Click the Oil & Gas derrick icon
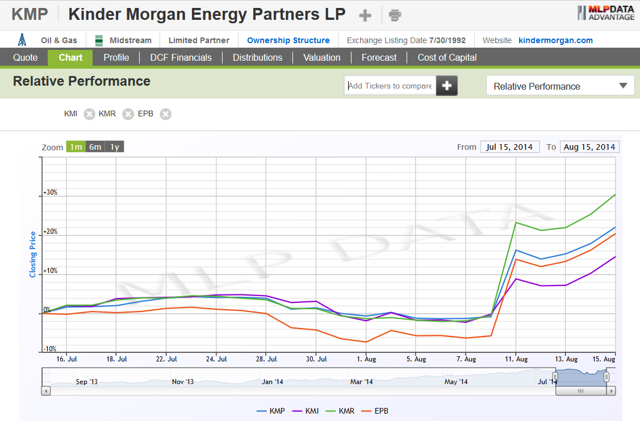The width and height of the screenshot is (640, 421). [22, 40]
